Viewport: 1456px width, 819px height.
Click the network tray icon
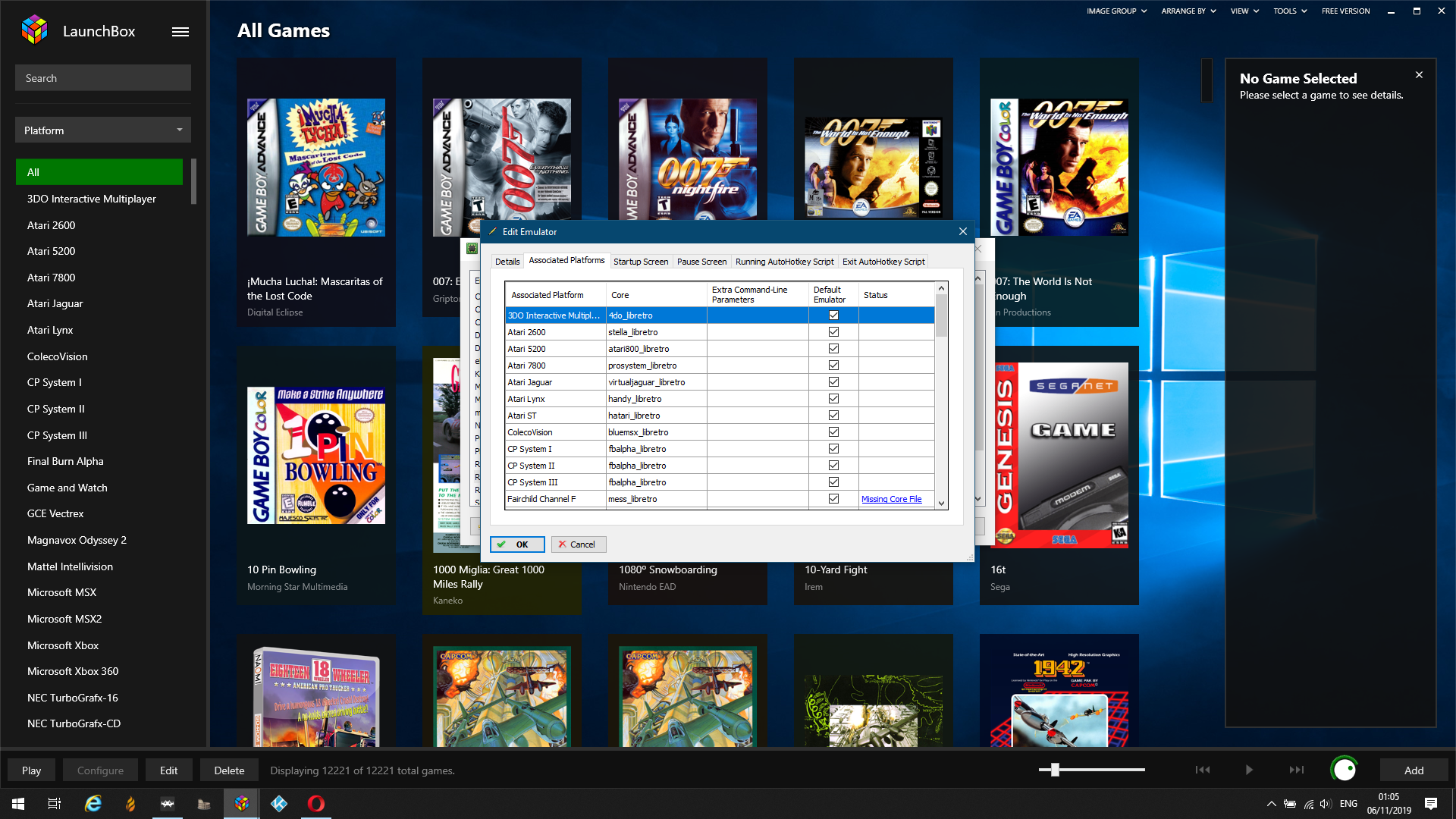click(x=1308, y=804)
